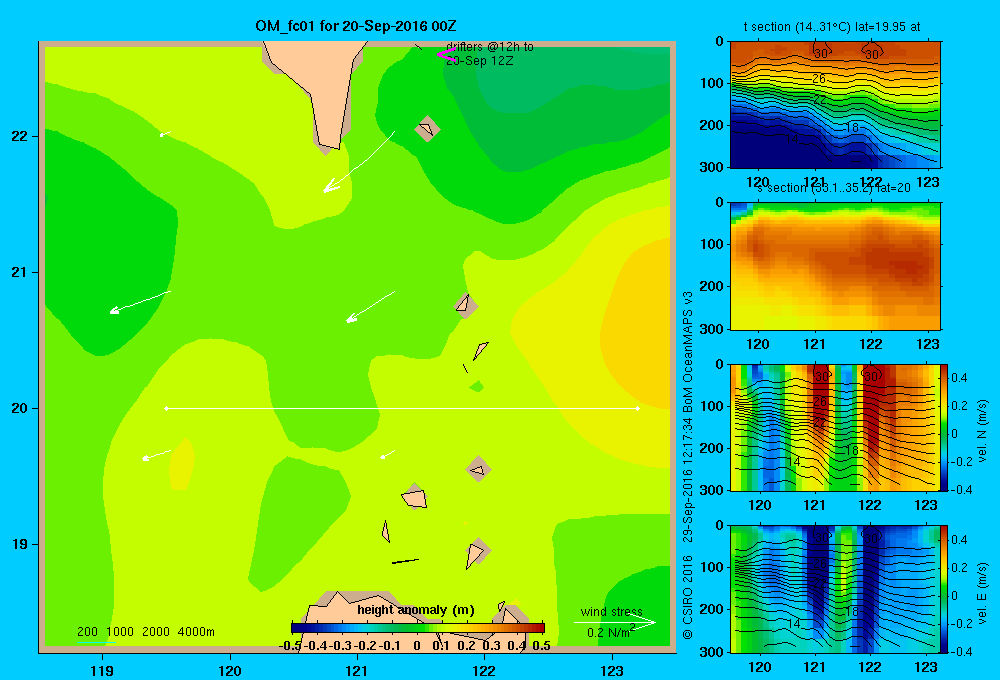Open the temperature section plot

click(x=835, y=104)
